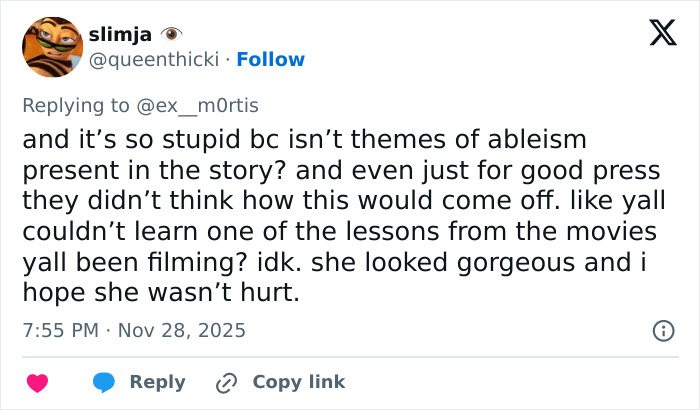
Task: Open the 7:55 PM timestamp
Action: tap(62, 330)
